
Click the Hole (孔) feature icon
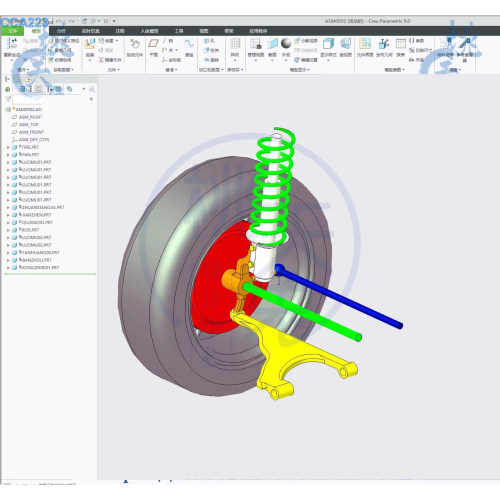pyautogui.click(x=209, y=41)
